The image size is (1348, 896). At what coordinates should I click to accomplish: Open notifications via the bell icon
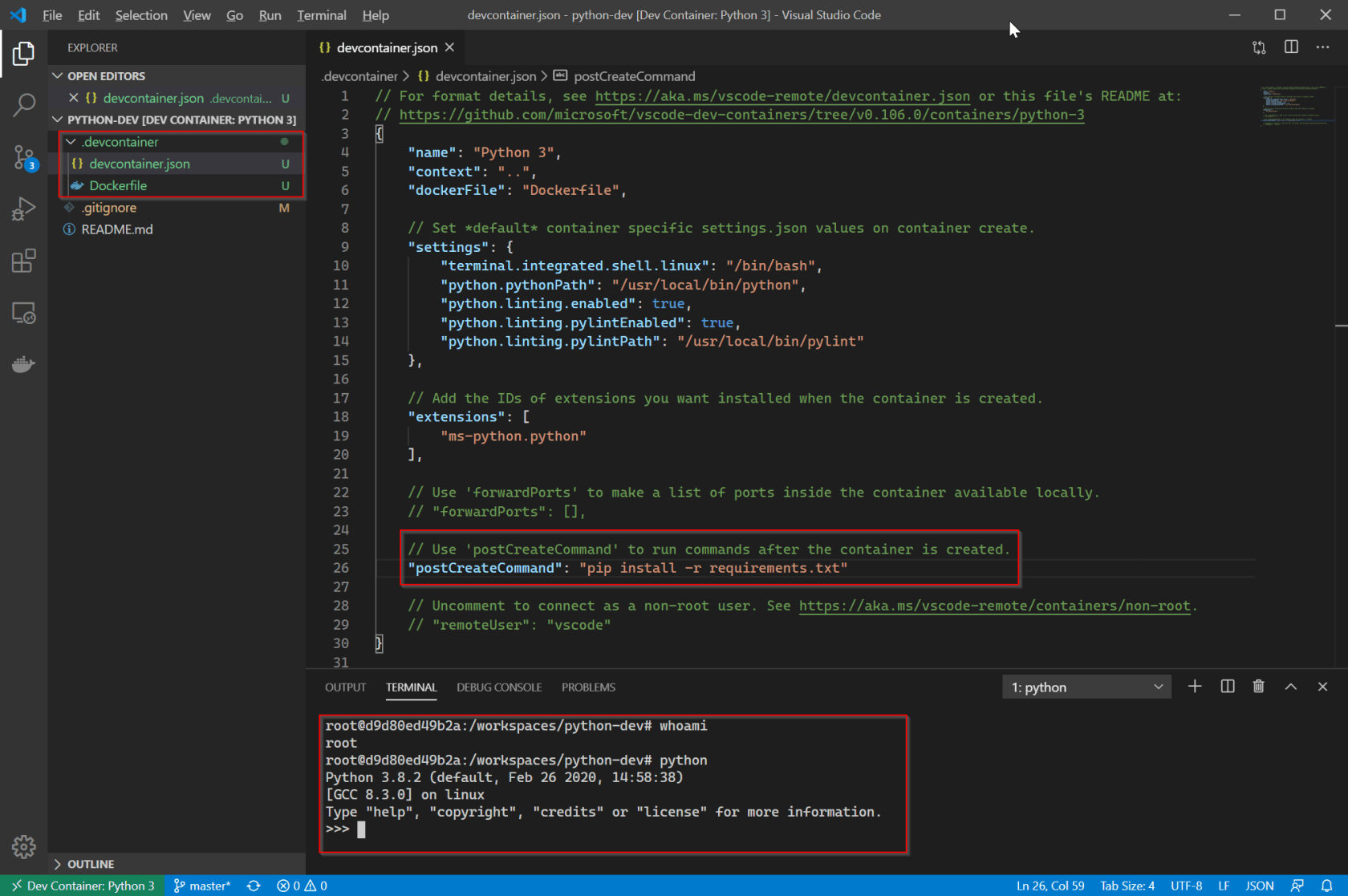[1329, 885]
